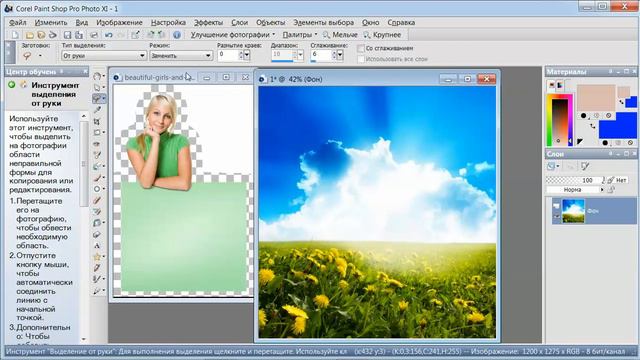
Task: Open the 'Режим' dropdown set to Заменить
Action: pos(181,56)
